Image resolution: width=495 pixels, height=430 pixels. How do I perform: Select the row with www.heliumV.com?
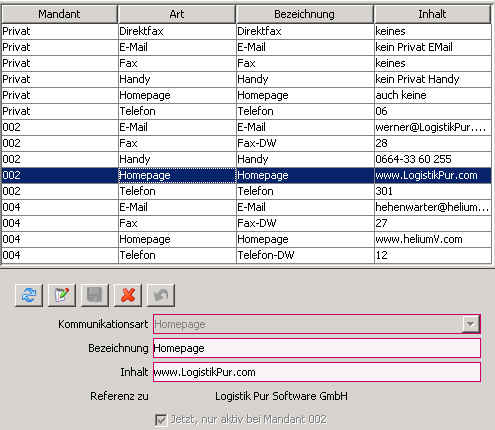246,239
